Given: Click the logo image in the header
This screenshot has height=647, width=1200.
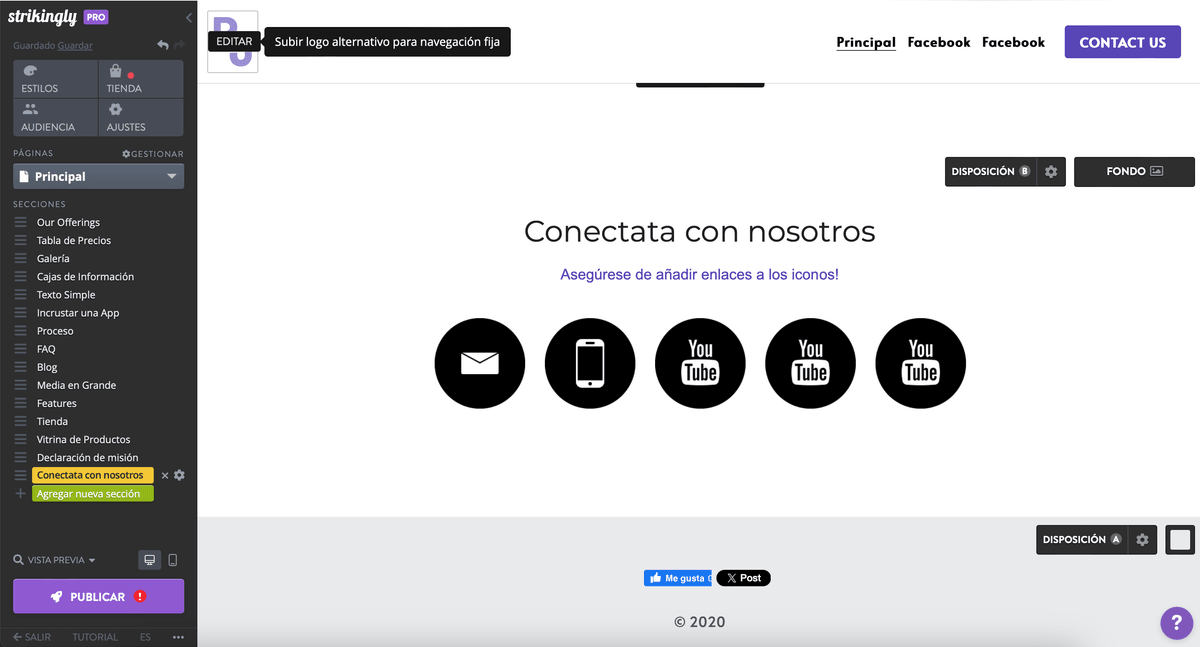Looking at the screenshot, I should 233,42.
